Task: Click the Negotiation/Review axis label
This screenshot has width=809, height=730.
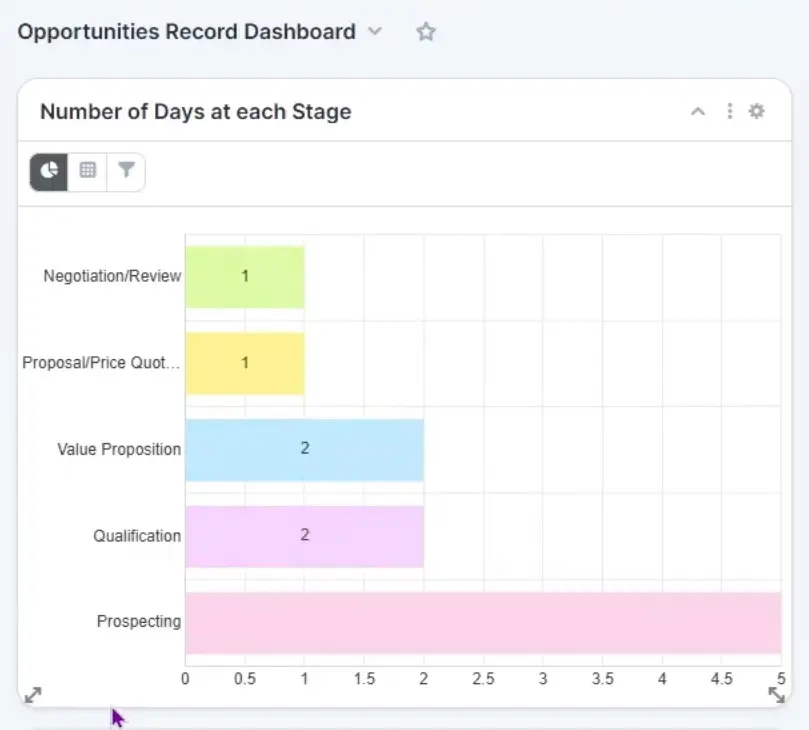Action: point(112,276)
